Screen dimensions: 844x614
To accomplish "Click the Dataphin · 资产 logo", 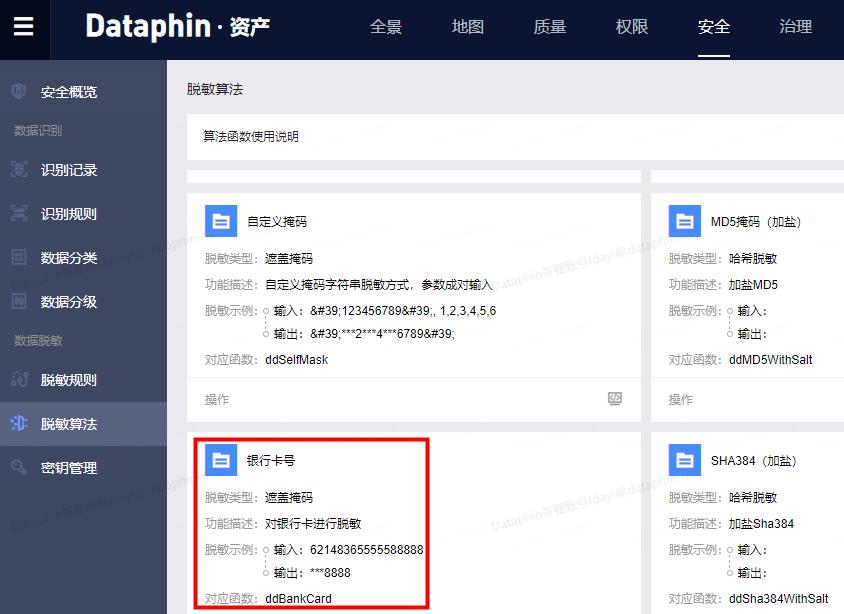I will click(x=176, y=27).
